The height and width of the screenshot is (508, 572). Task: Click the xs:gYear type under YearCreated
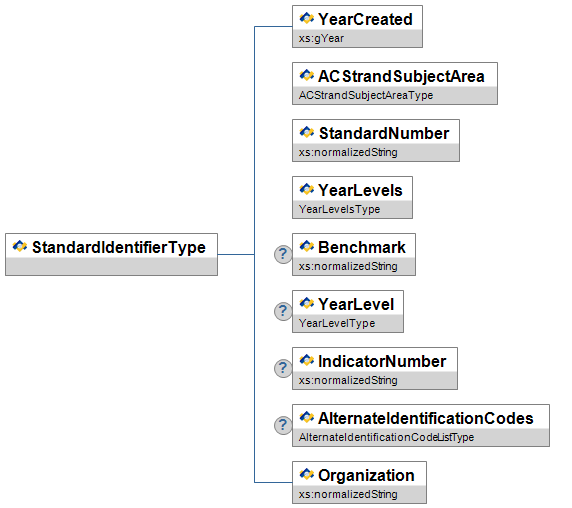(321, 38)
